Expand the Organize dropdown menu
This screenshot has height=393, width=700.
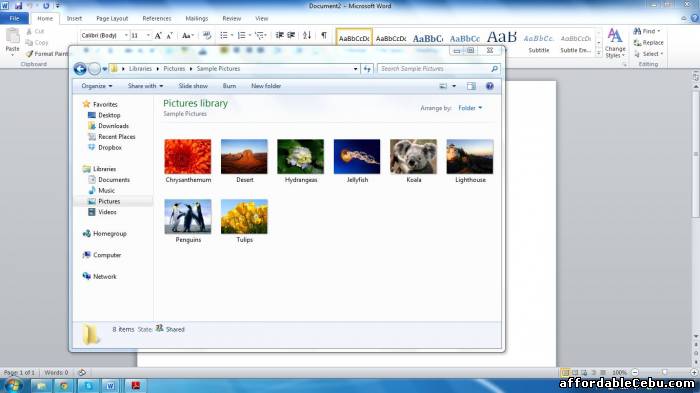tap(96, 86)
